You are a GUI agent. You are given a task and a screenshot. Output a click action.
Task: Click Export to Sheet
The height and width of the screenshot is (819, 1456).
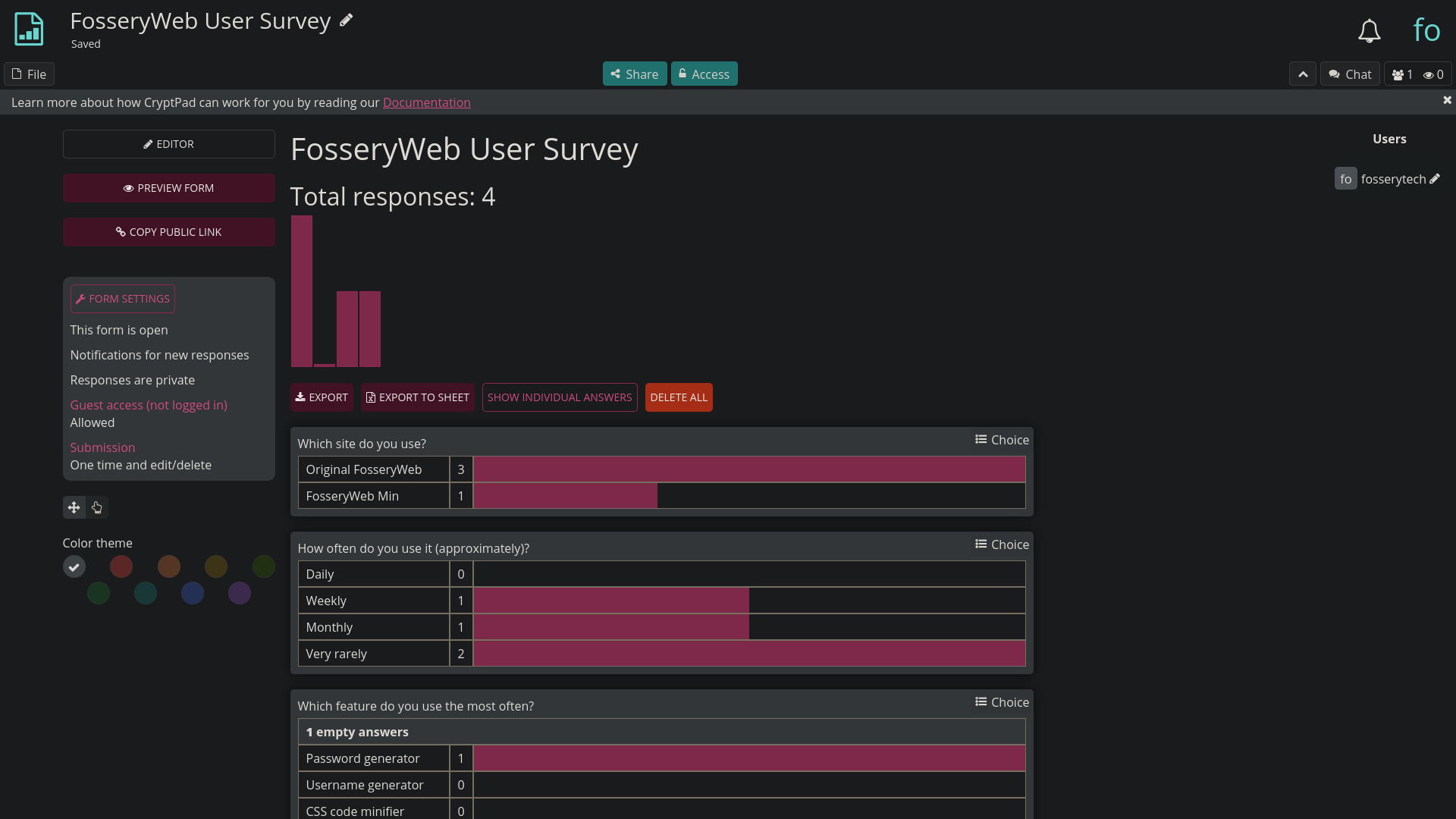click(x=418, y=397)
